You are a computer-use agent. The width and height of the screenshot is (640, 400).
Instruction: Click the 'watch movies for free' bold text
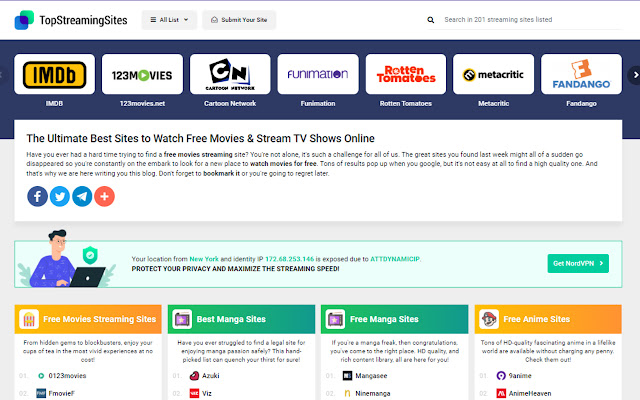[283, 164]
